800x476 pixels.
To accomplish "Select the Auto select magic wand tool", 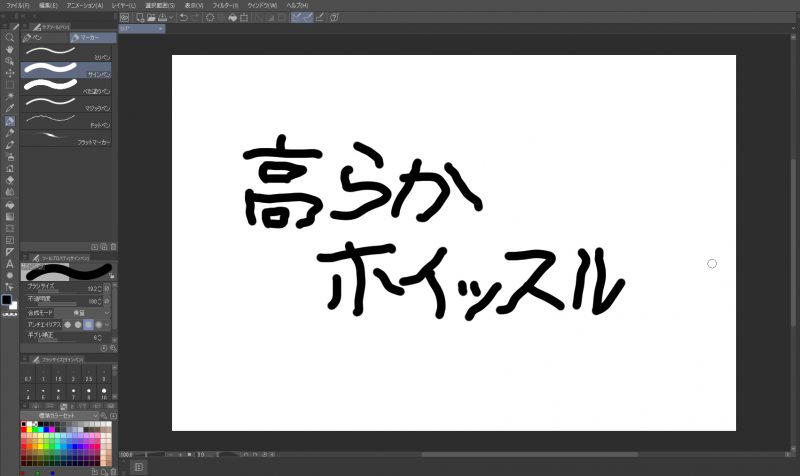I will tap(9, 96).
